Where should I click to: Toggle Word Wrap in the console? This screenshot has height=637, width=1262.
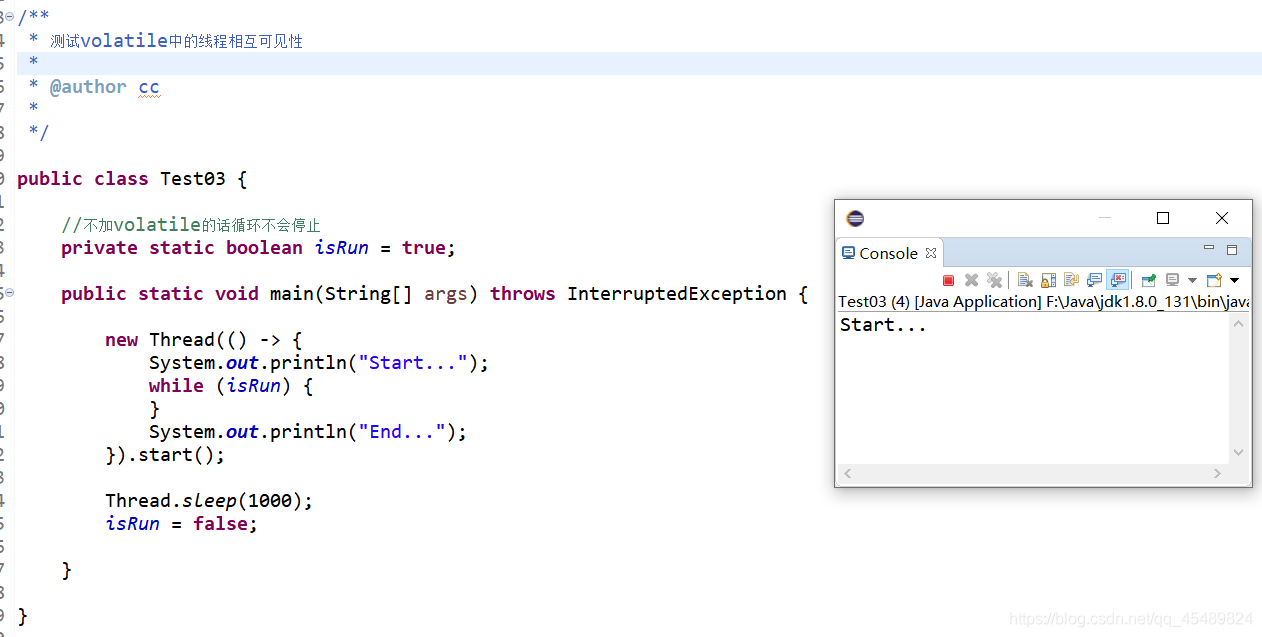(x=1071, y=280)
